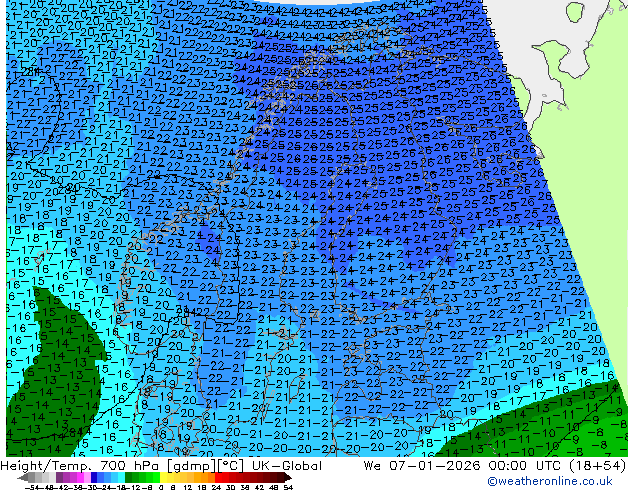Screen dimensions: 634x490
Task: Click the purple -42 legend swatch
Action: pyautogui.click(x=59, y=477)
